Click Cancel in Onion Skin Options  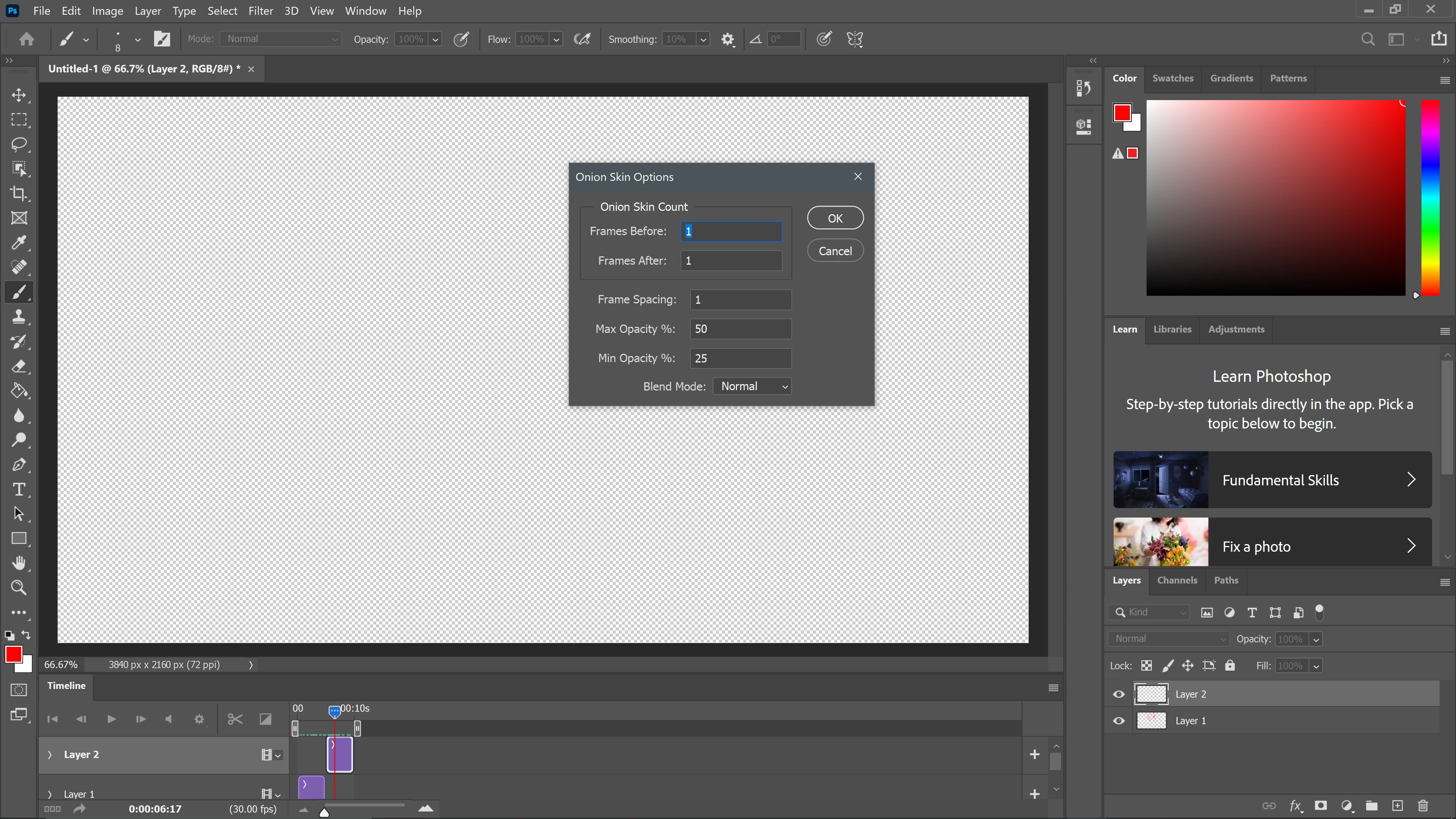click(x=835, y=251)
